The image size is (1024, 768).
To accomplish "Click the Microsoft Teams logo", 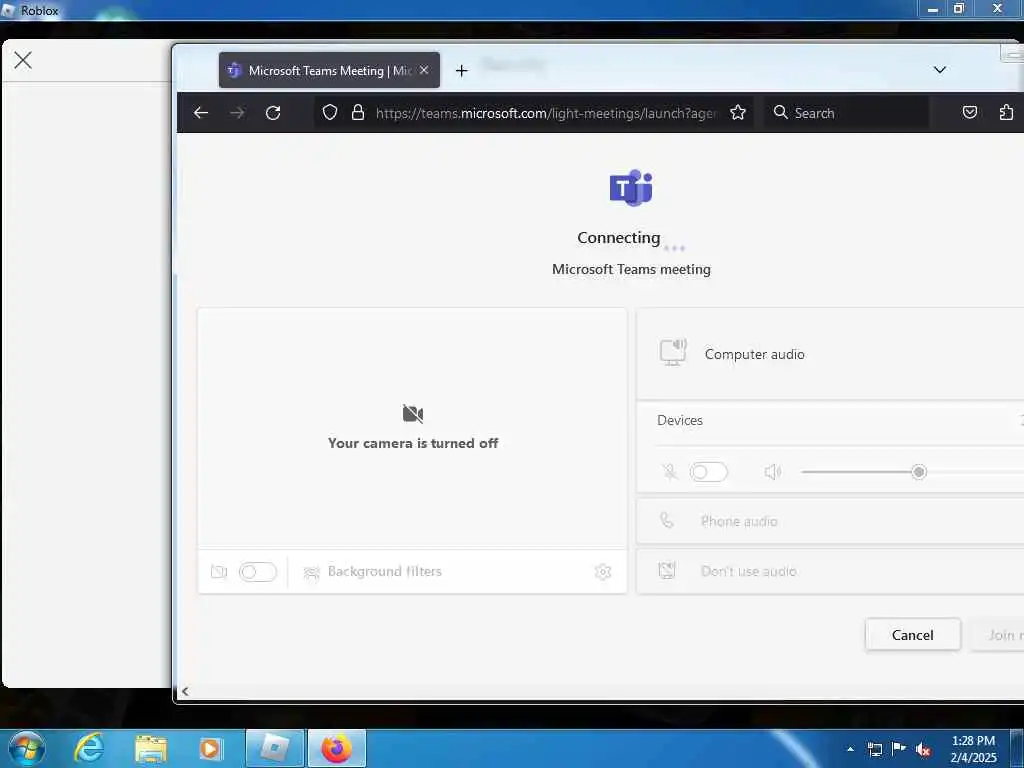I will [x=631, y=188].
